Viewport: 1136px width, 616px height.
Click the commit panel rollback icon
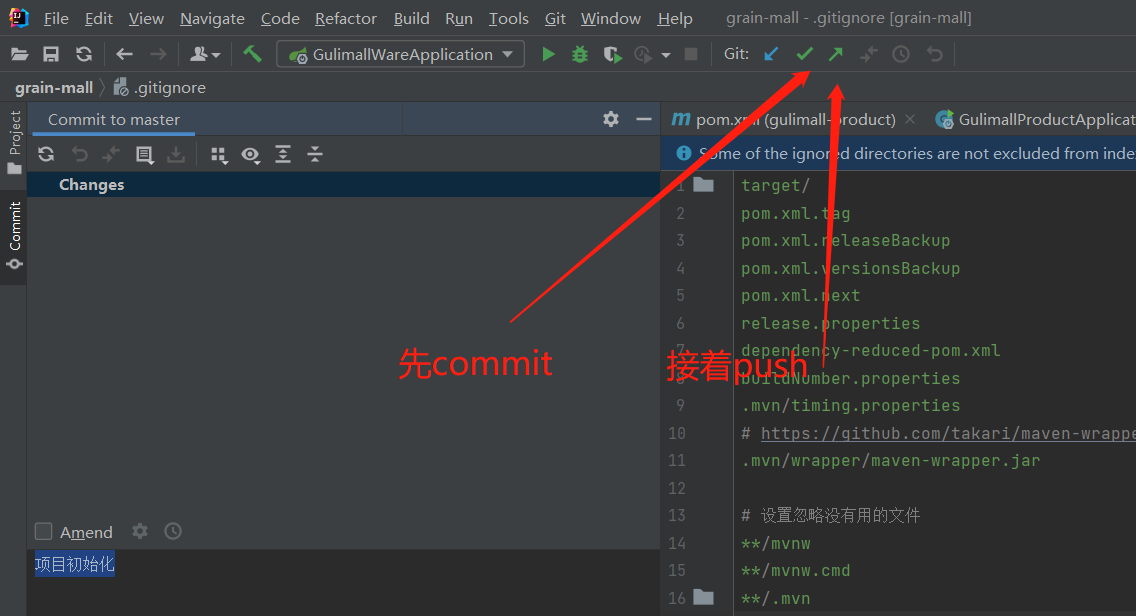pyautogui.click(x=79, y=154)
